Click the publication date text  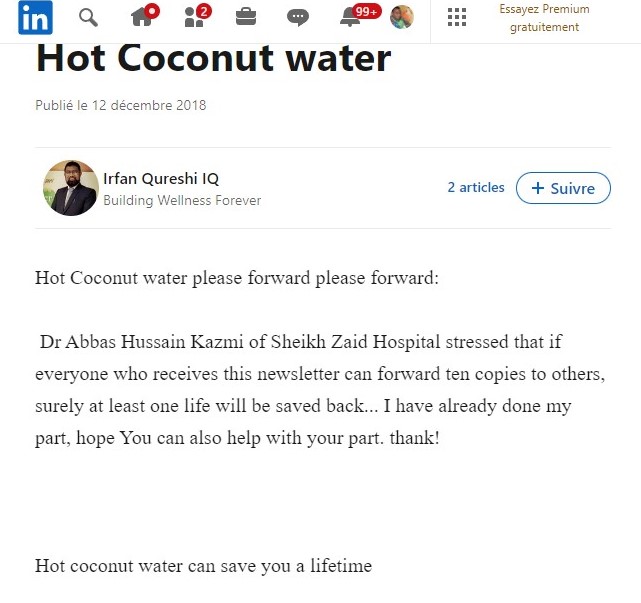click(121, 105)
